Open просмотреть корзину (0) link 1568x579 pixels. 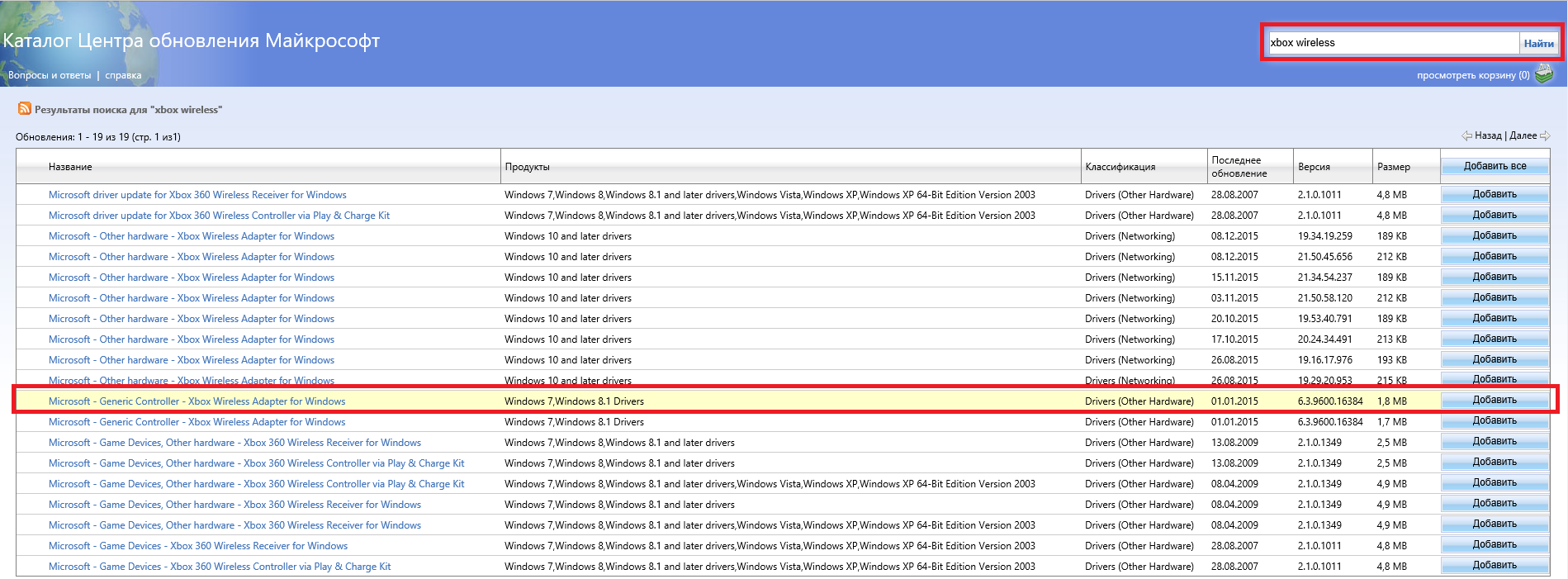click(1473, 75)
